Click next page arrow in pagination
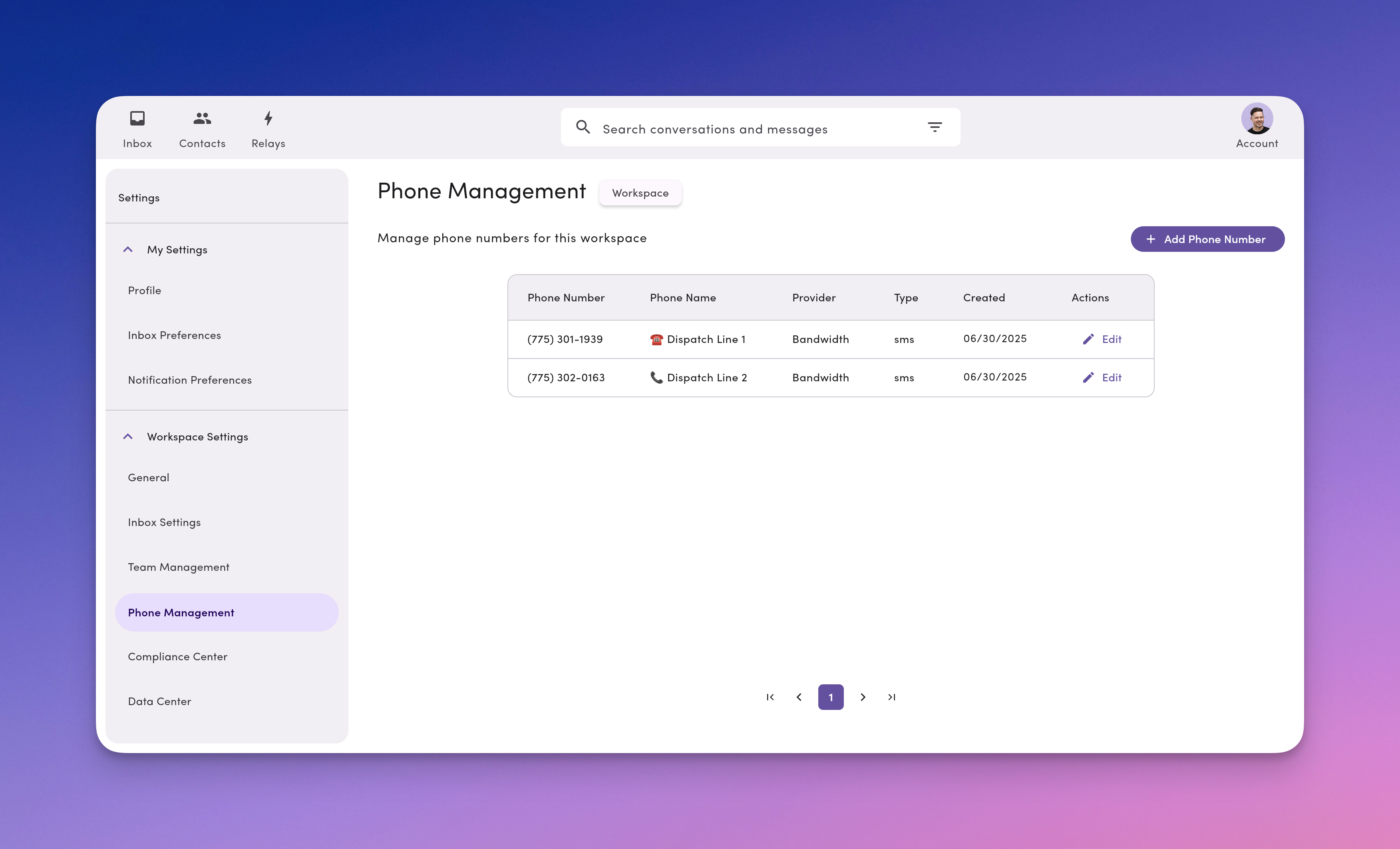The width and height of the screenshot is (1400, 849). 863,697
